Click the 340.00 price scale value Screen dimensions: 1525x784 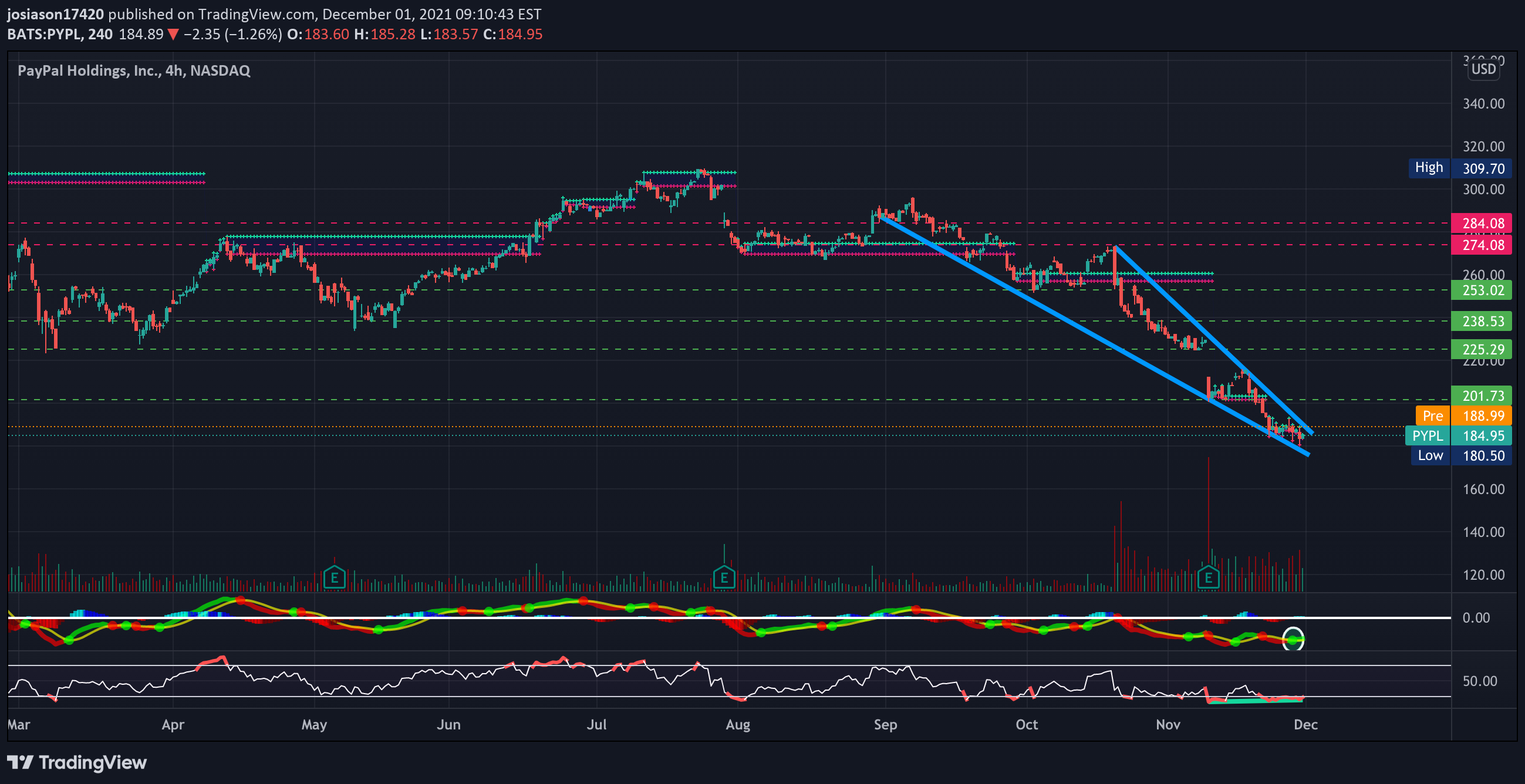[x=1483, y=103]
